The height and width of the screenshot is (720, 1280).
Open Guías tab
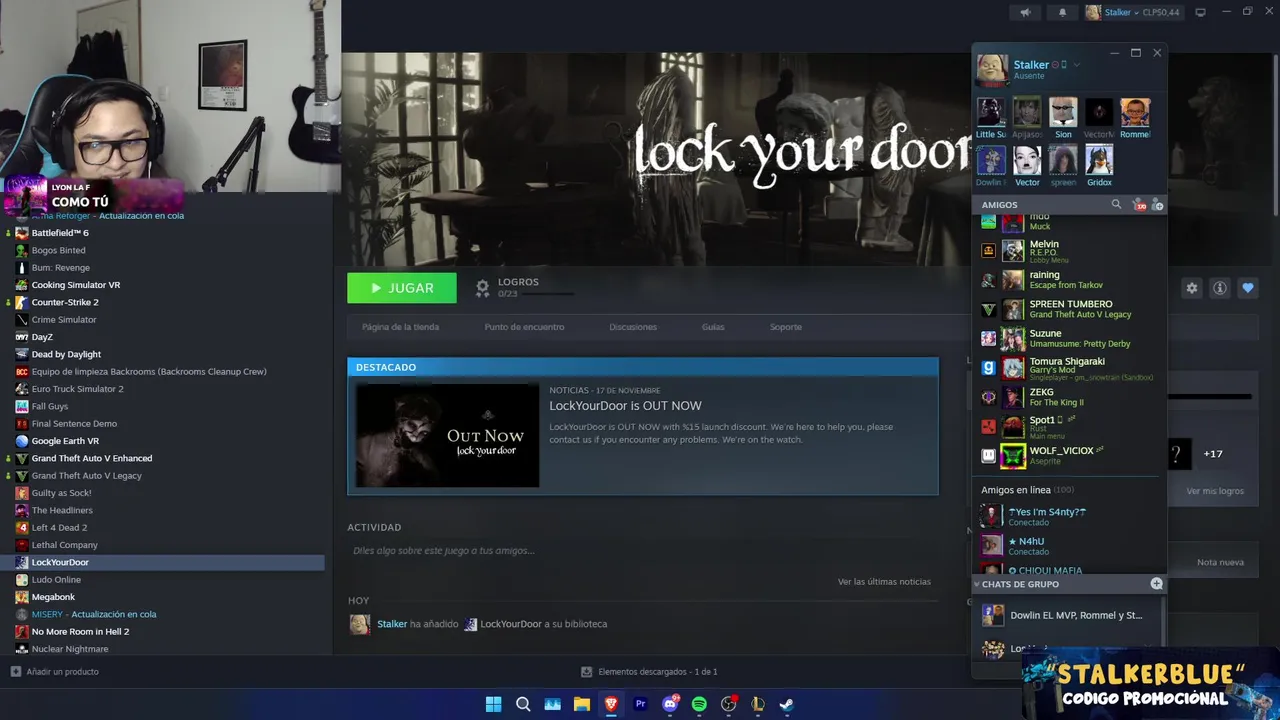pos(713,327)
